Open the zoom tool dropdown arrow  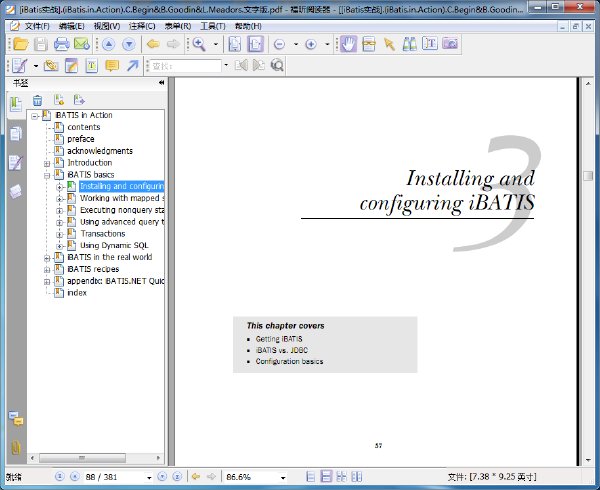tap(215, 44)
